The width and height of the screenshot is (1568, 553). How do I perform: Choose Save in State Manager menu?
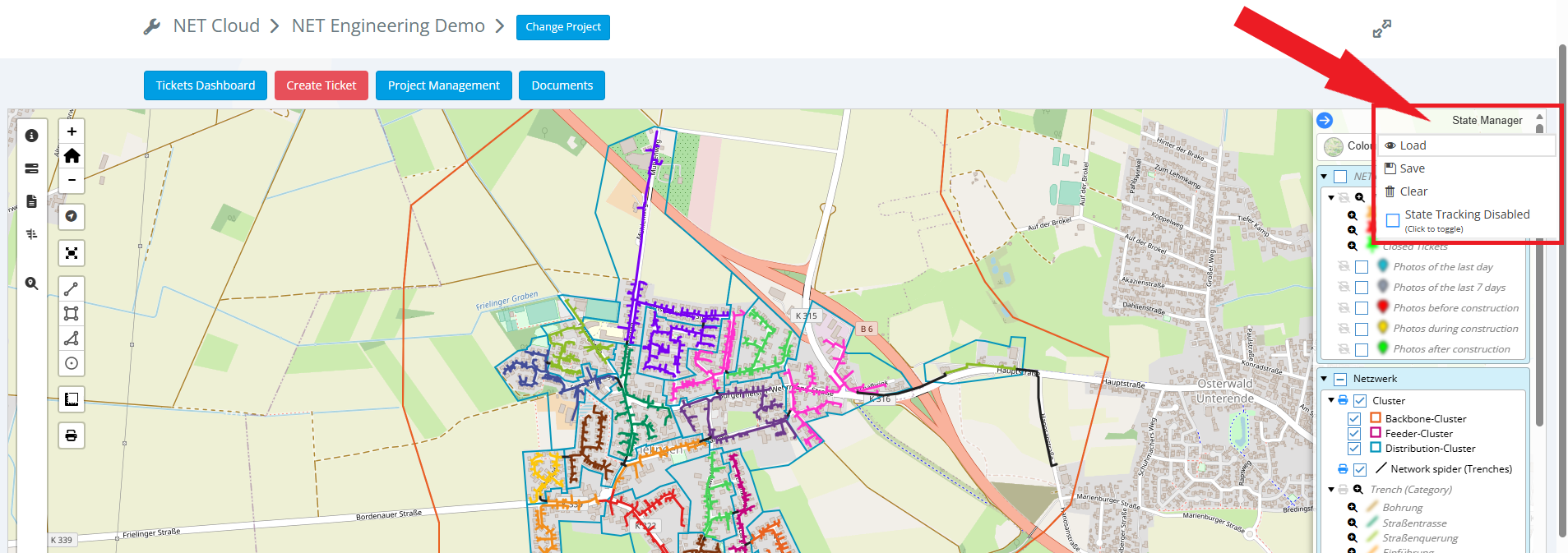click(1412, 168)
